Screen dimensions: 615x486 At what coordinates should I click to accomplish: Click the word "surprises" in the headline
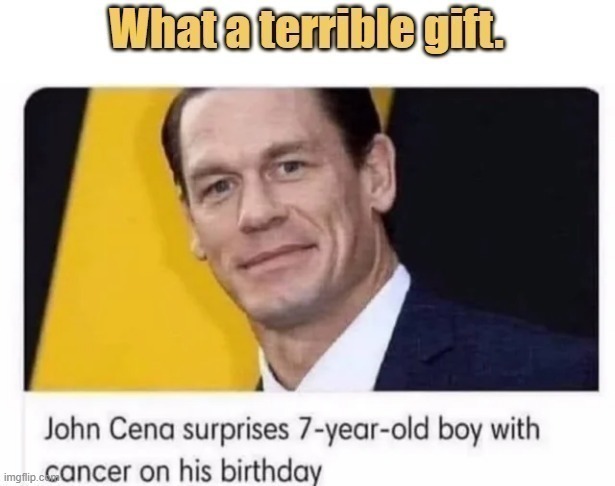coord(237,432)
